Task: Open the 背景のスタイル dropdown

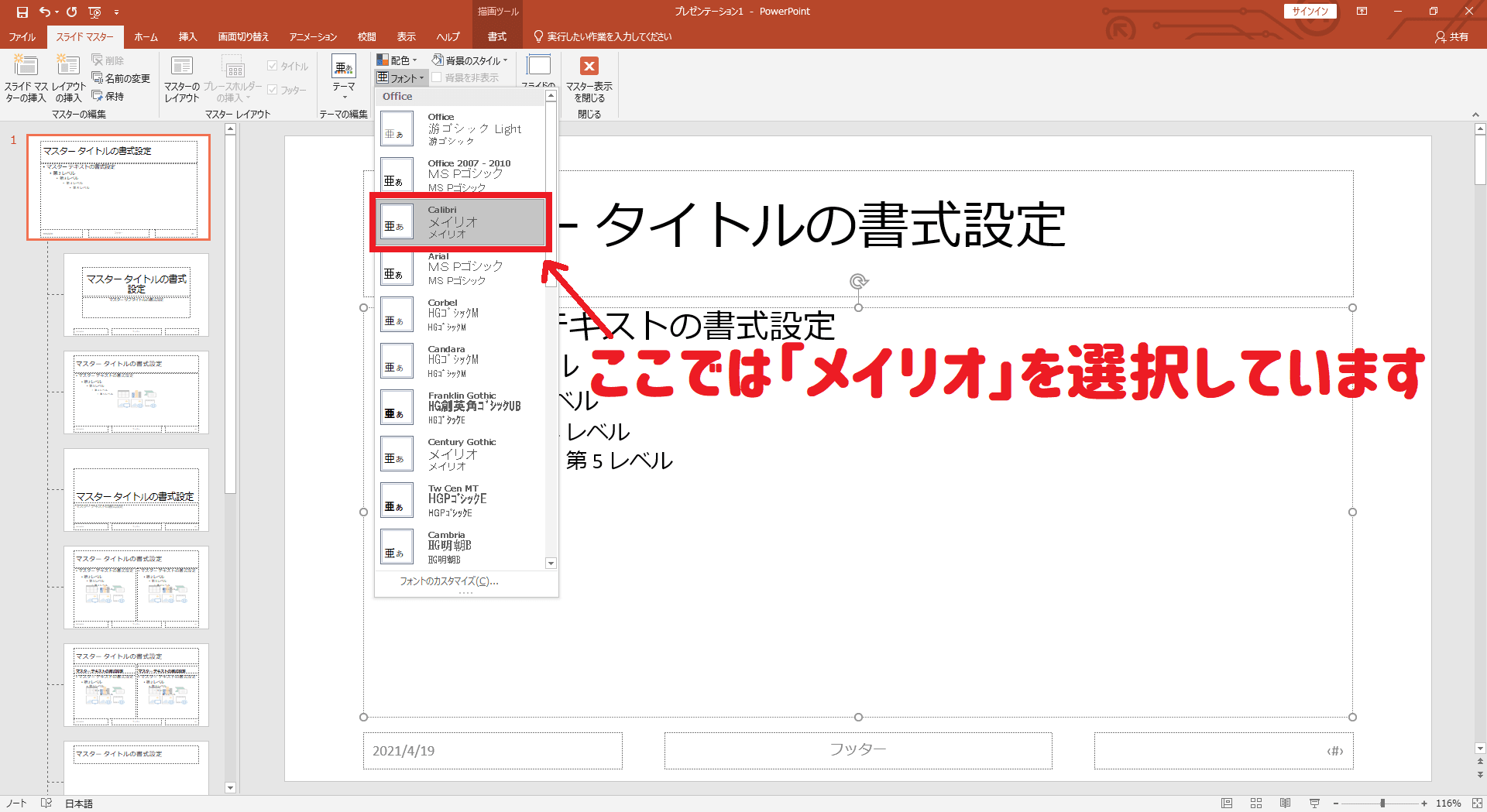Action: pos(470,60)
